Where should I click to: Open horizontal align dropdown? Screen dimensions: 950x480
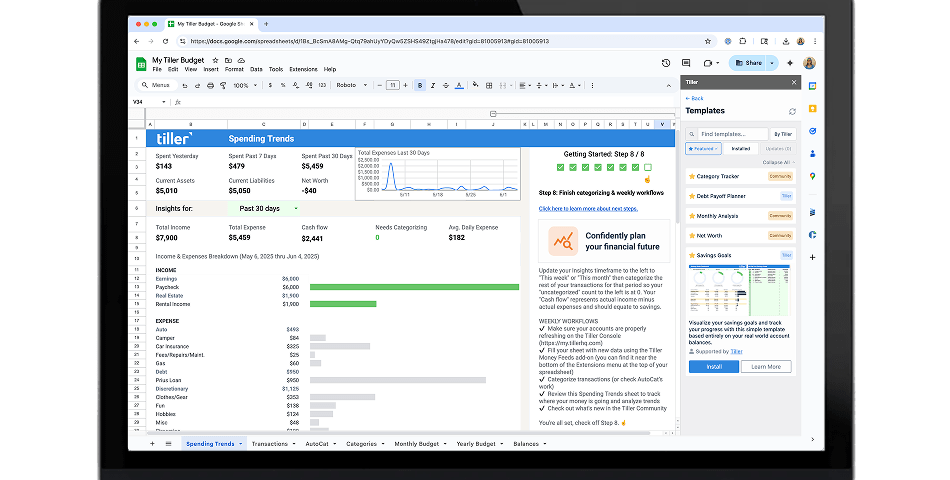(525, 85)
